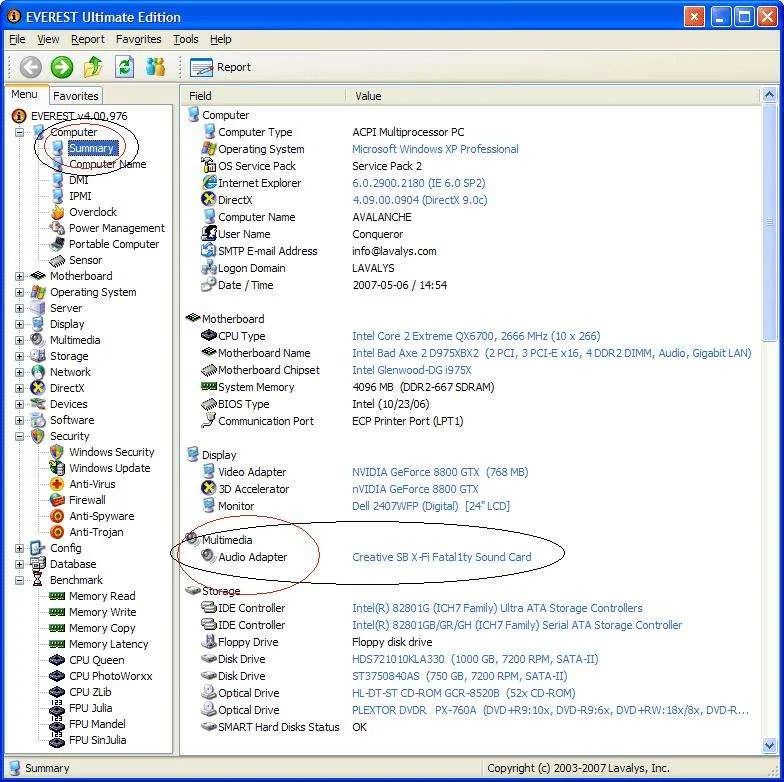Open Dell 2407WFP monitor link
Image resolution: width=784 pixels, height=782 pixels.
pyautogui.click(x=430, y=506)
